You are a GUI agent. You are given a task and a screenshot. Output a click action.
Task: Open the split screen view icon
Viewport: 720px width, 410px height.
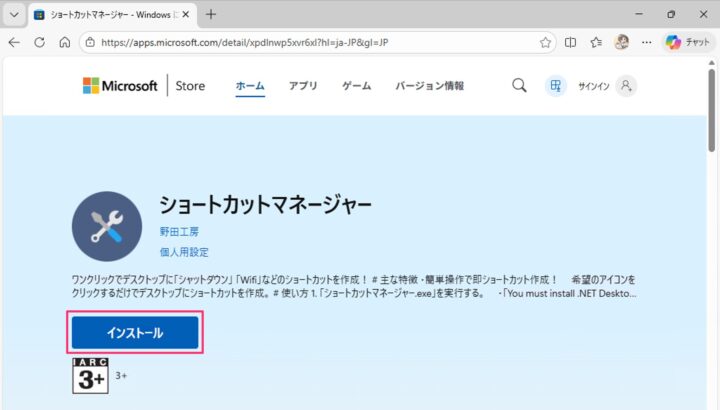pos(572,42)
